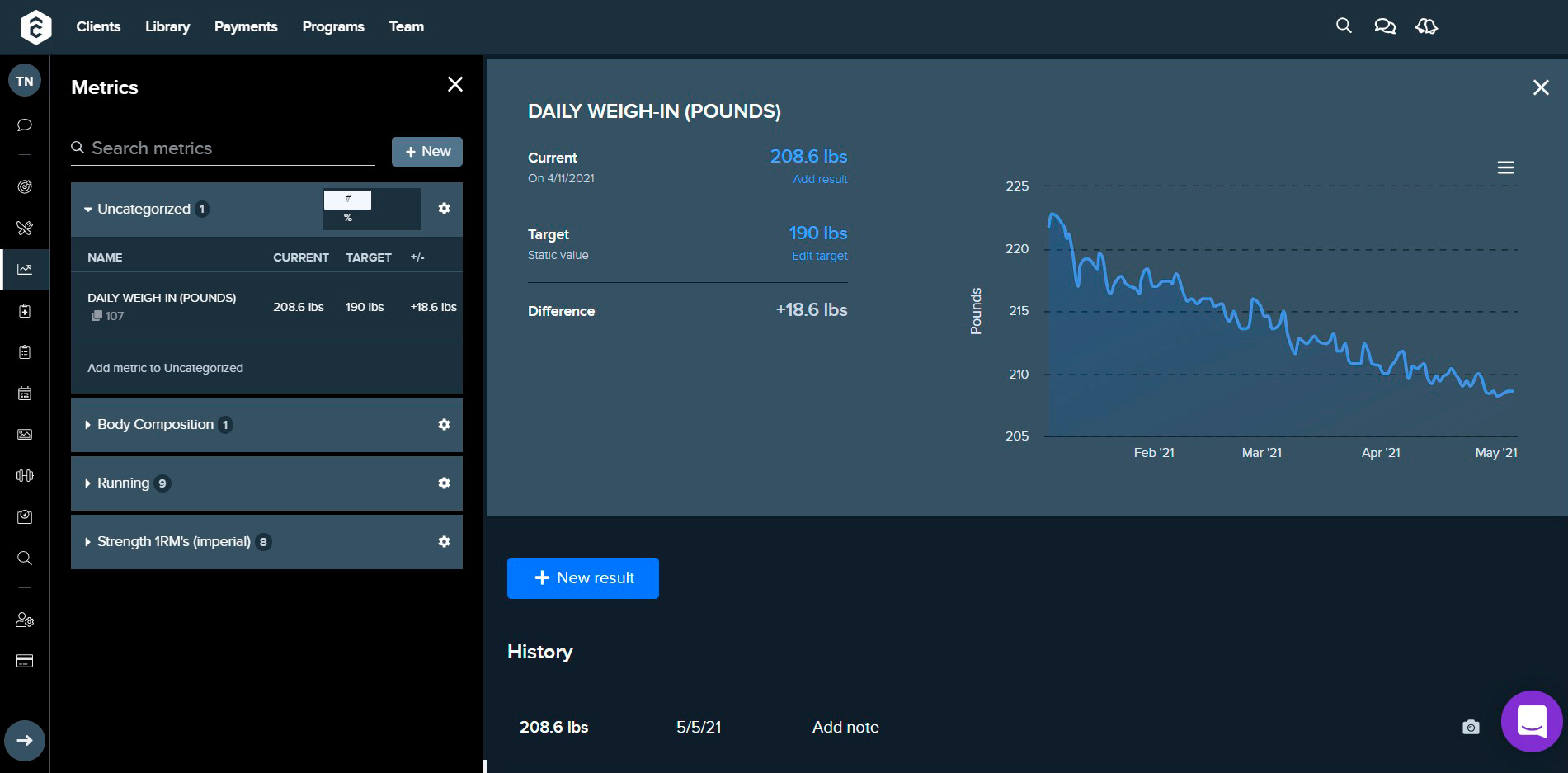Expand the Running metrics group
Image resolution: width=1568 pixels, height=773 pixels.
point(88,483)
